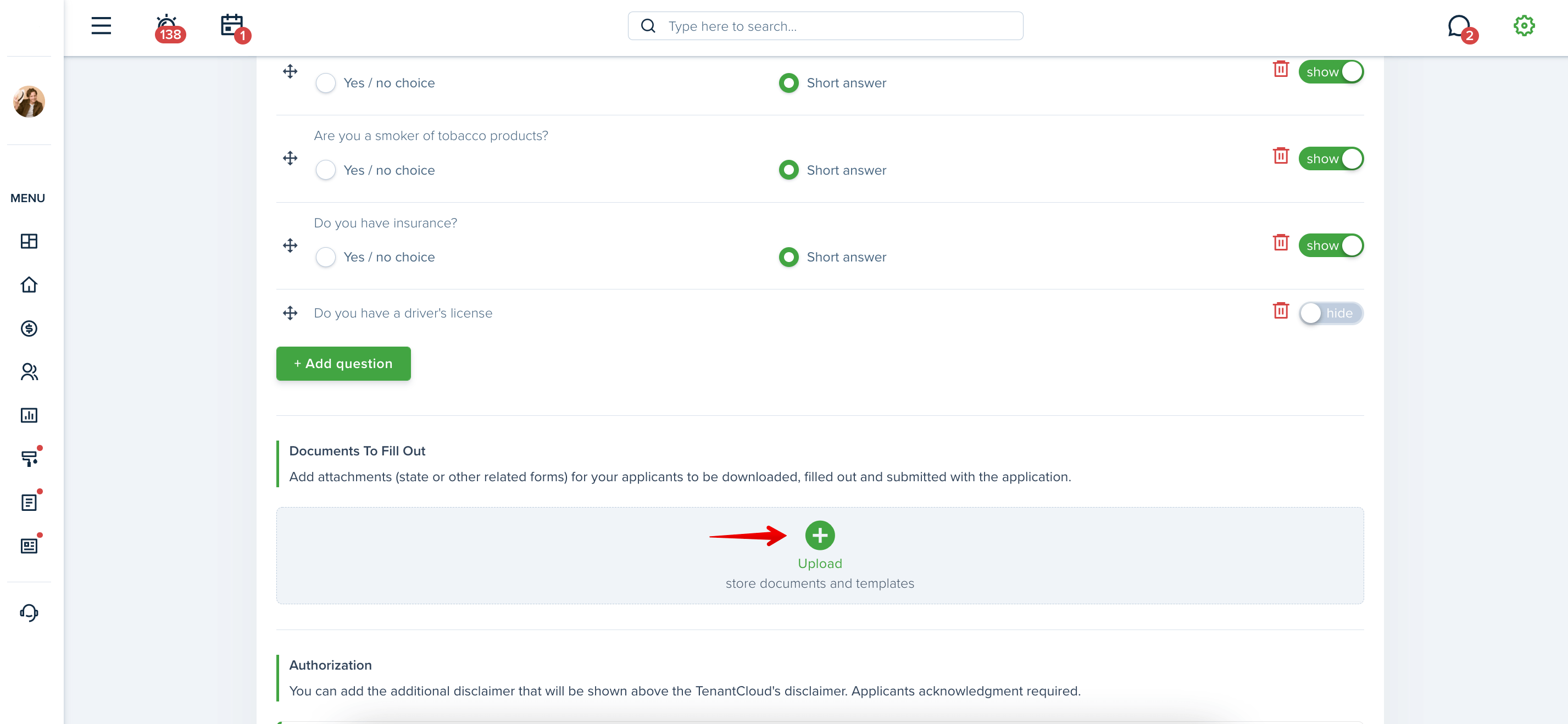This screenshot has height=724, width=1568.
Task: Toggle show switch for the smoker question
Action: tap(1331, 159)
